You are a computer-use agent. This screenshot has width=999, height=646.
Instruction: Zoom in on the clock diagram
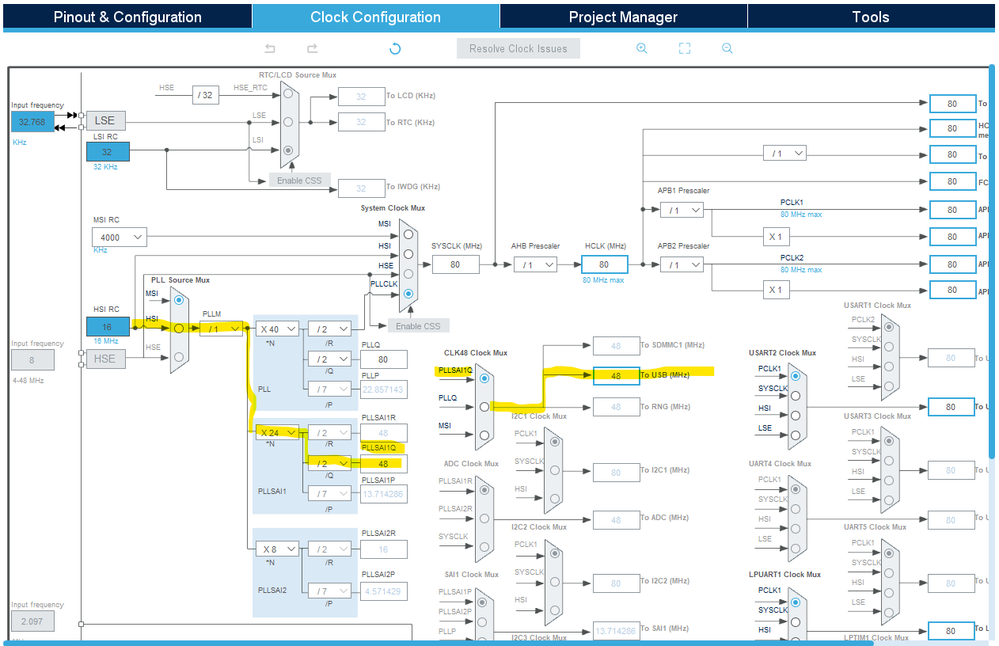click(642, 48)
